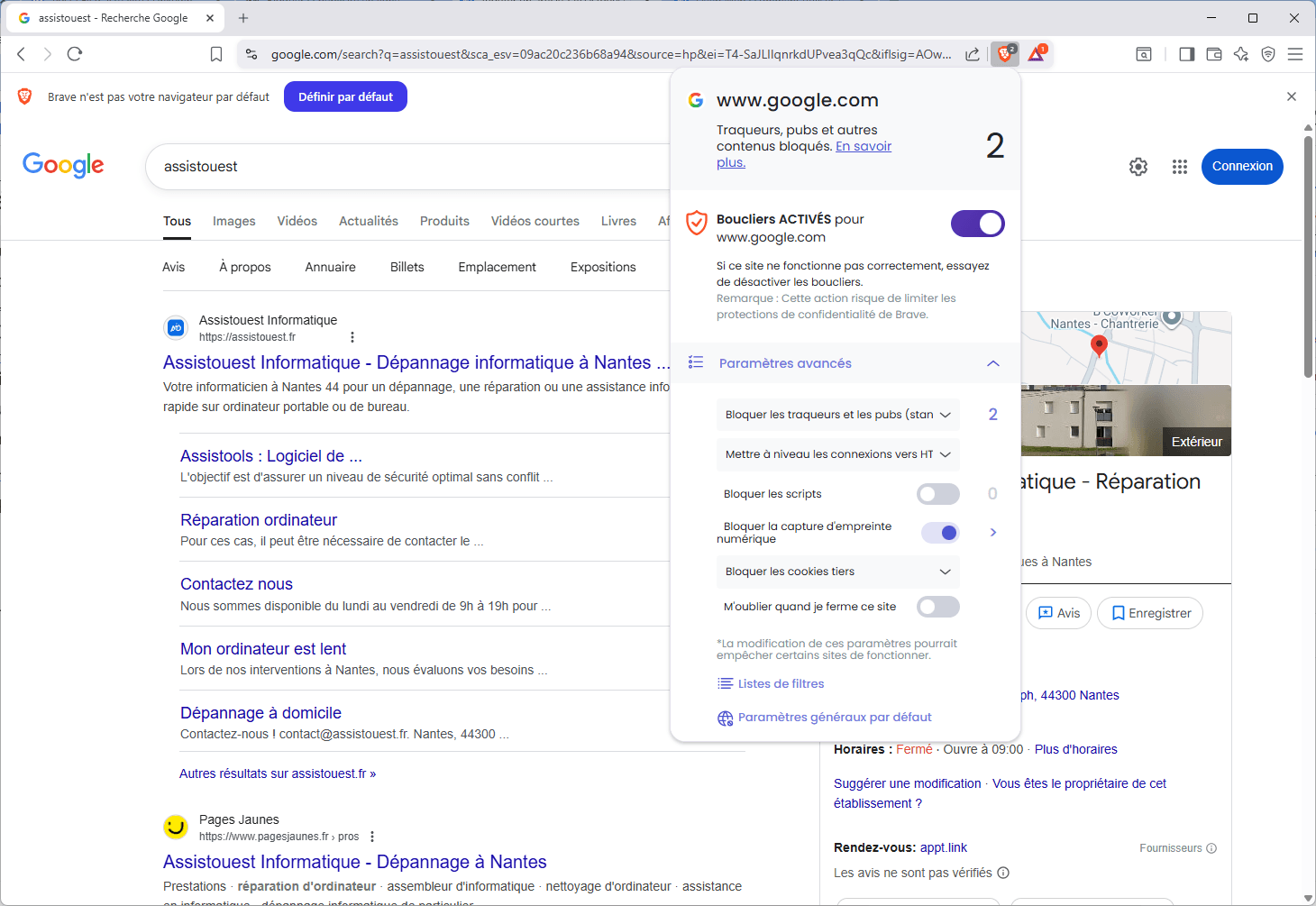Open the Produits search tab
Viewport: 1316px width, 906px height.
tap(444, 221)
